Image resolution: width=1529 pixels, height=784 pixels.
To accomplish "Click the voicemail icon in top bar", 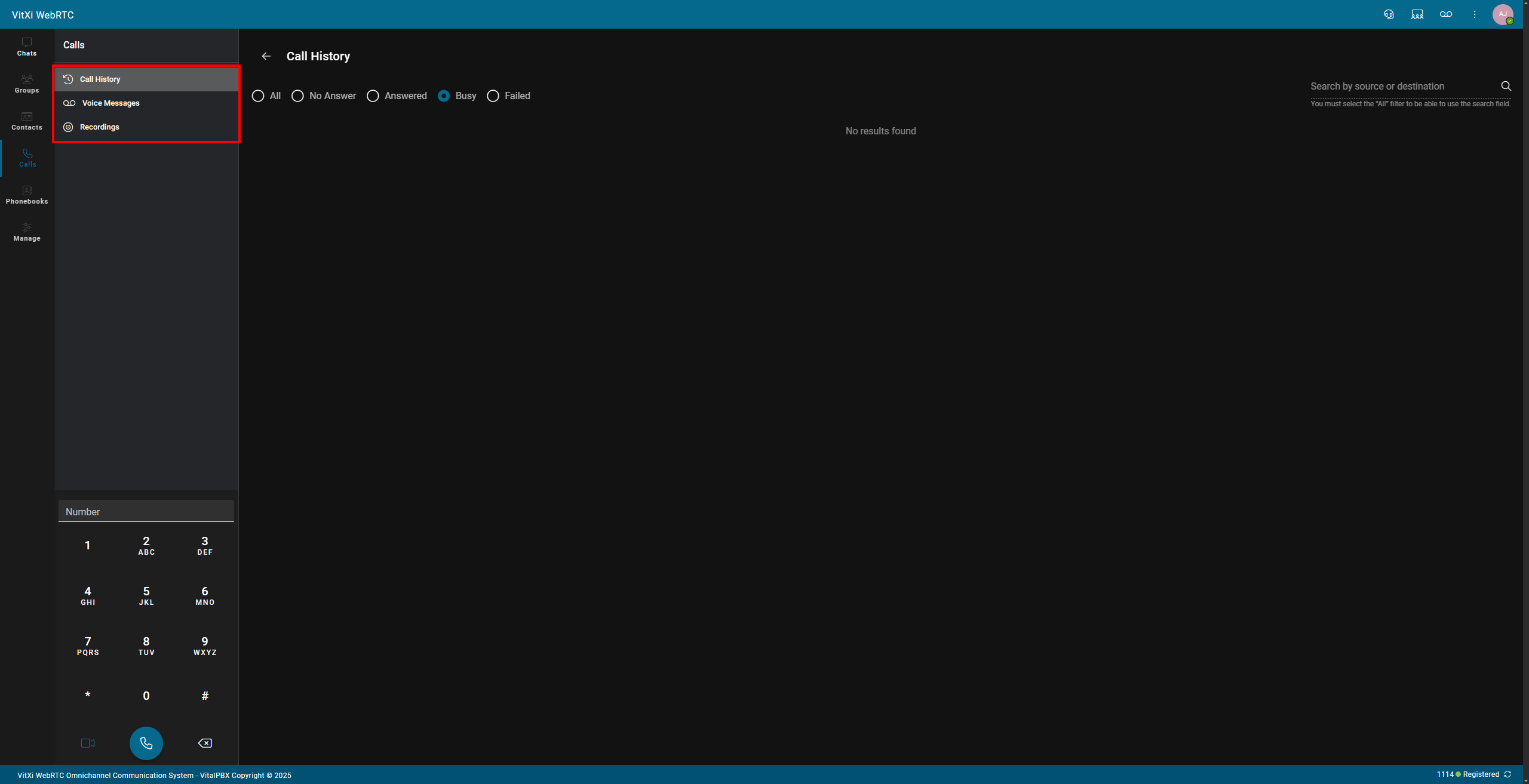I will point(1446,14).
